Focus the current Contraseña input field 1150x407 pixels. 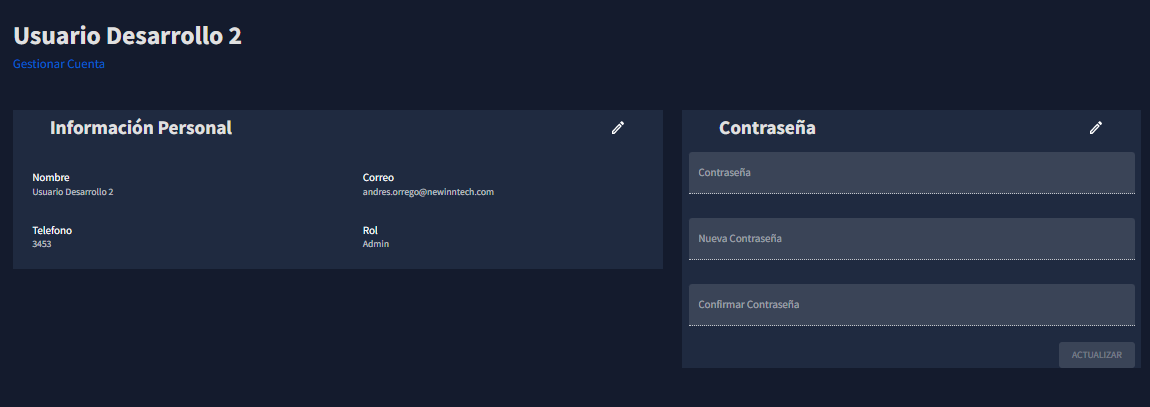pos(912,172)
